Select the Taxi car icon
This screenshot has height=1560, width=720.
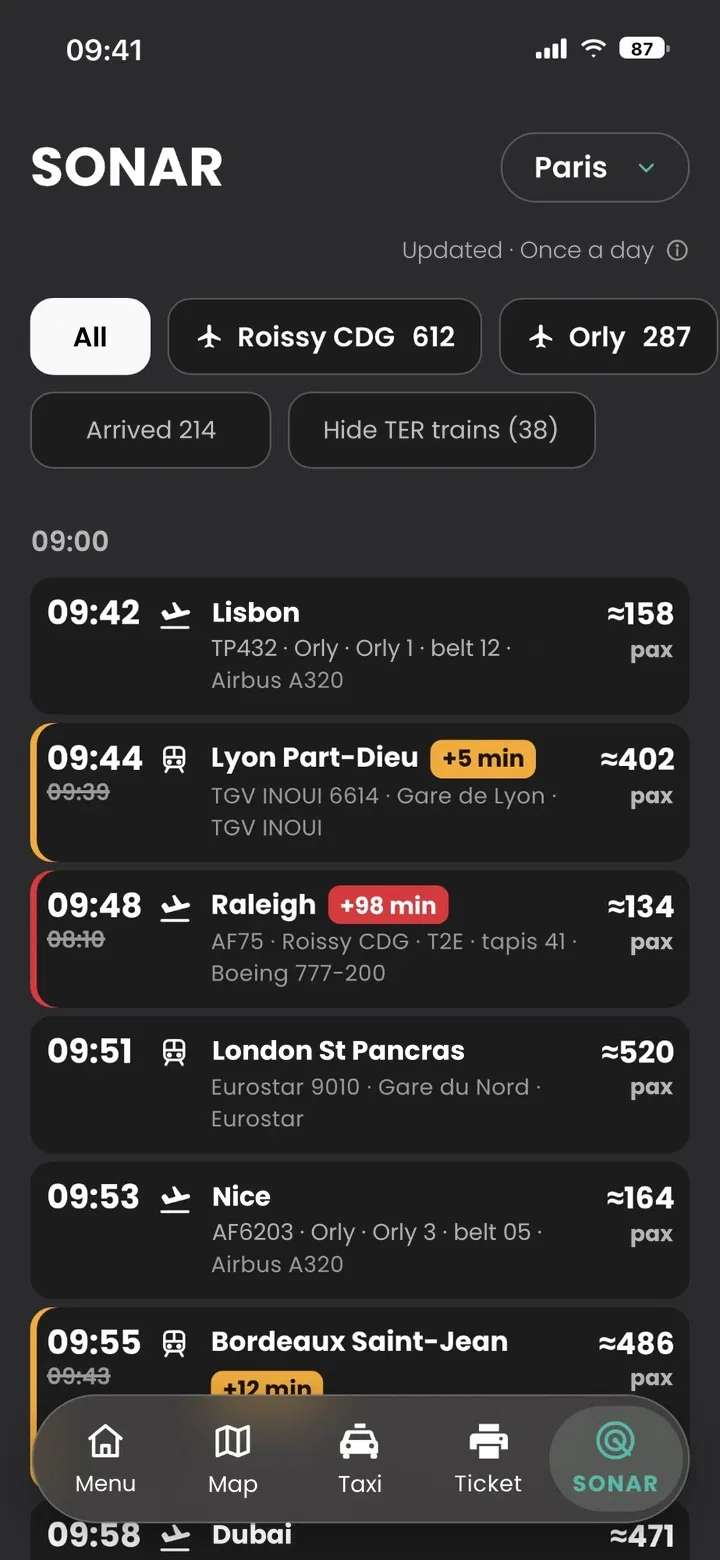pos(360,1442)
